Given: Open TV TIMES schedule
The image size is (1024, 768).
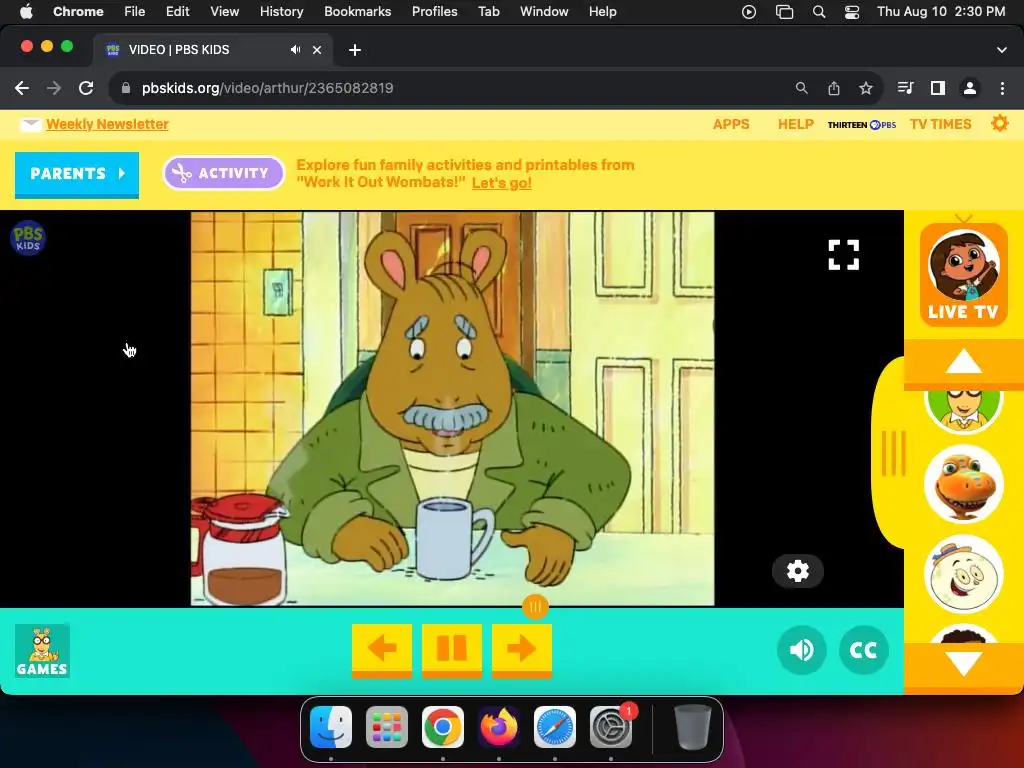Looking at the screenshot, I should [x=940, y=124].
